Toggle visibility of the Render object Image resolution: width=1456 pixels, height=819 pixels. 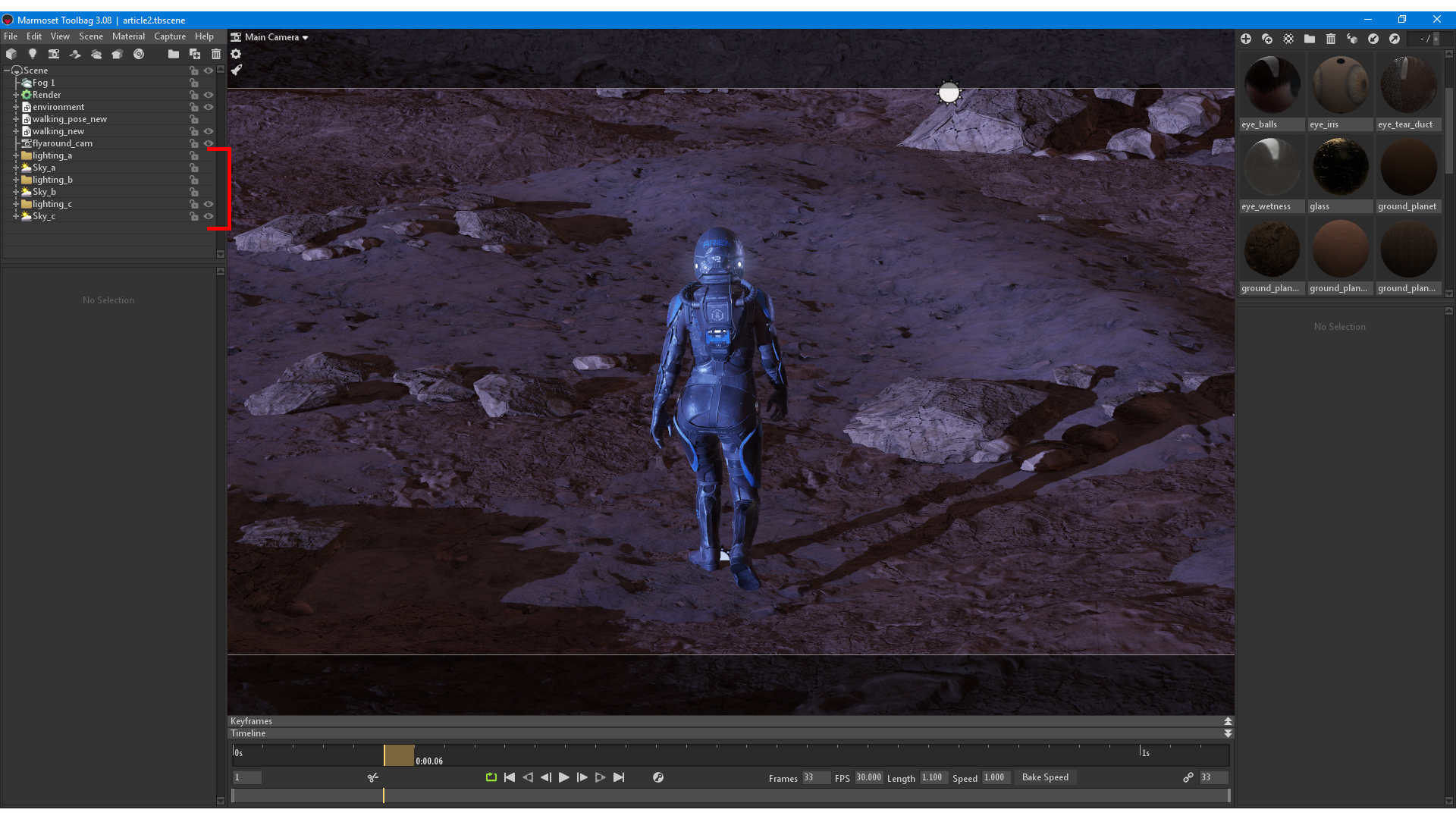[x=209, y=95]
